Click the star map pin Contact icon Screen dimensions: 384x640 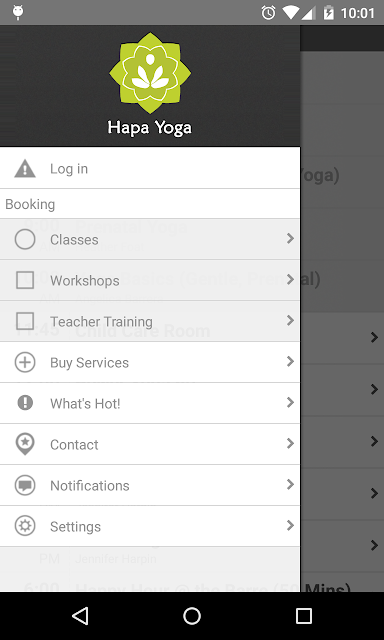(25, 444)
